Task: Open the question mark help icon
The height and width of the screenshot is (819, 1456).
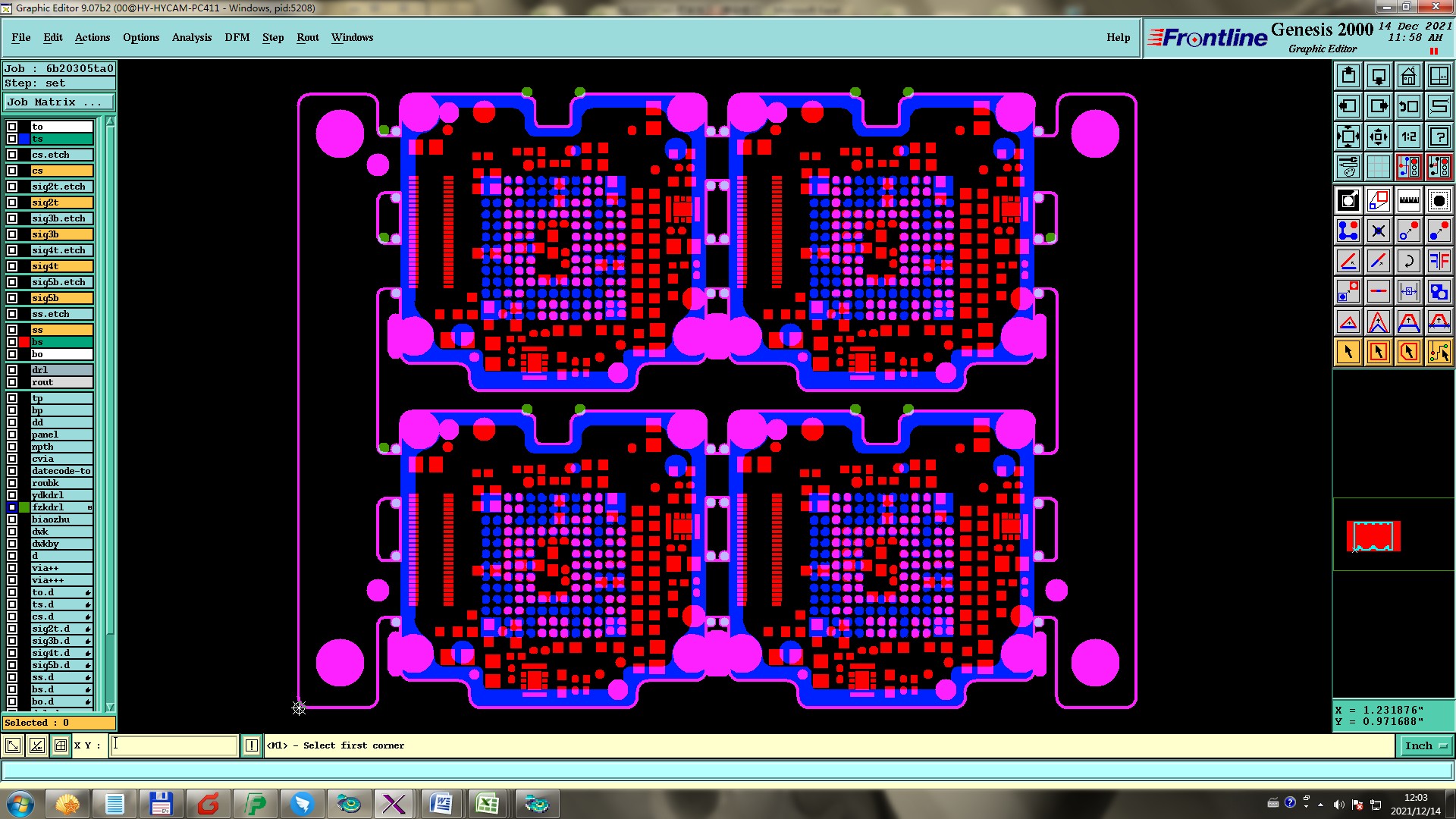Action: point(1439,136)
